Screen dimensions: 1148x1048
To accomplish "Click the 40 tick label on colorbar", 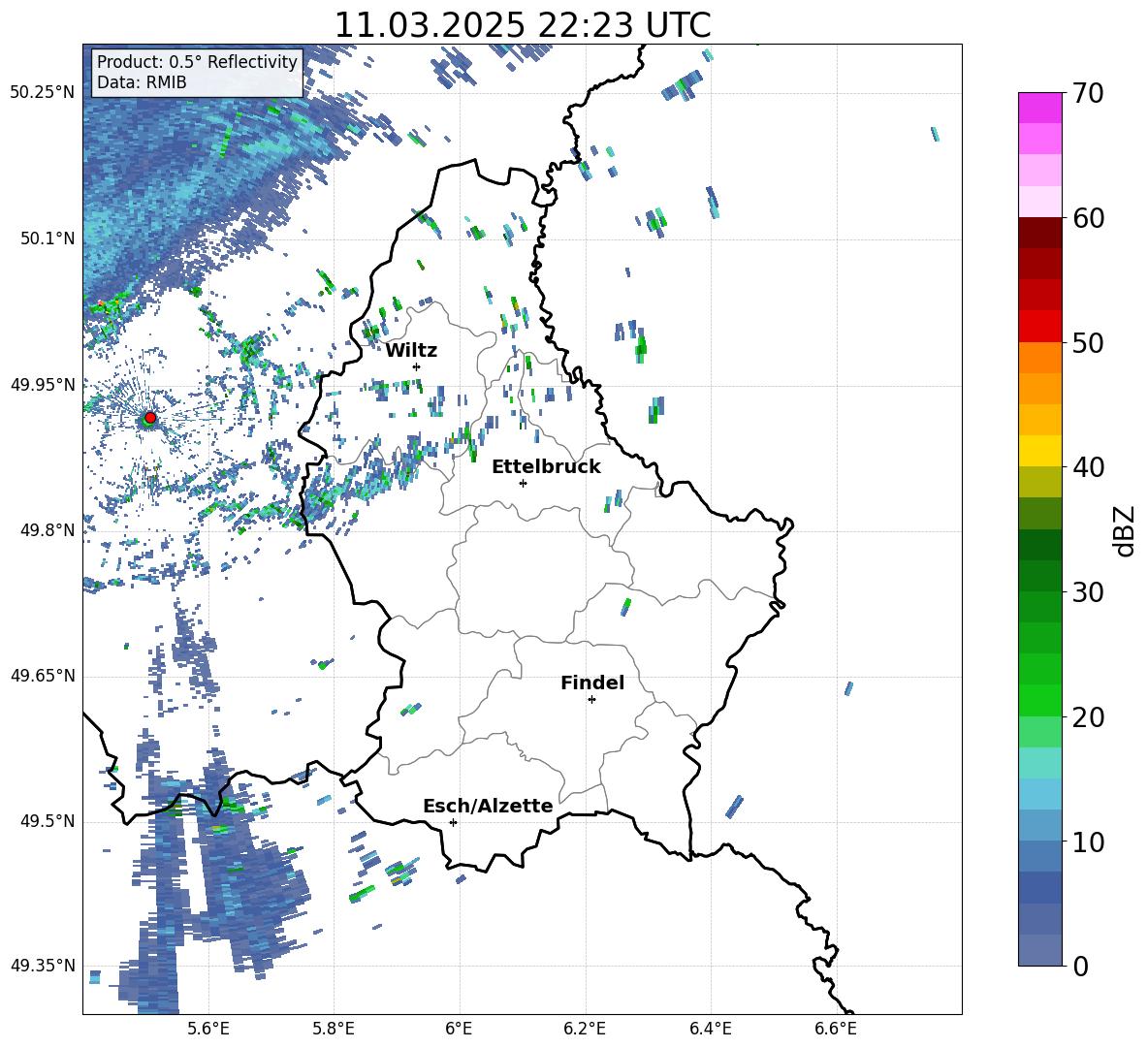I will pos(1087,467).
